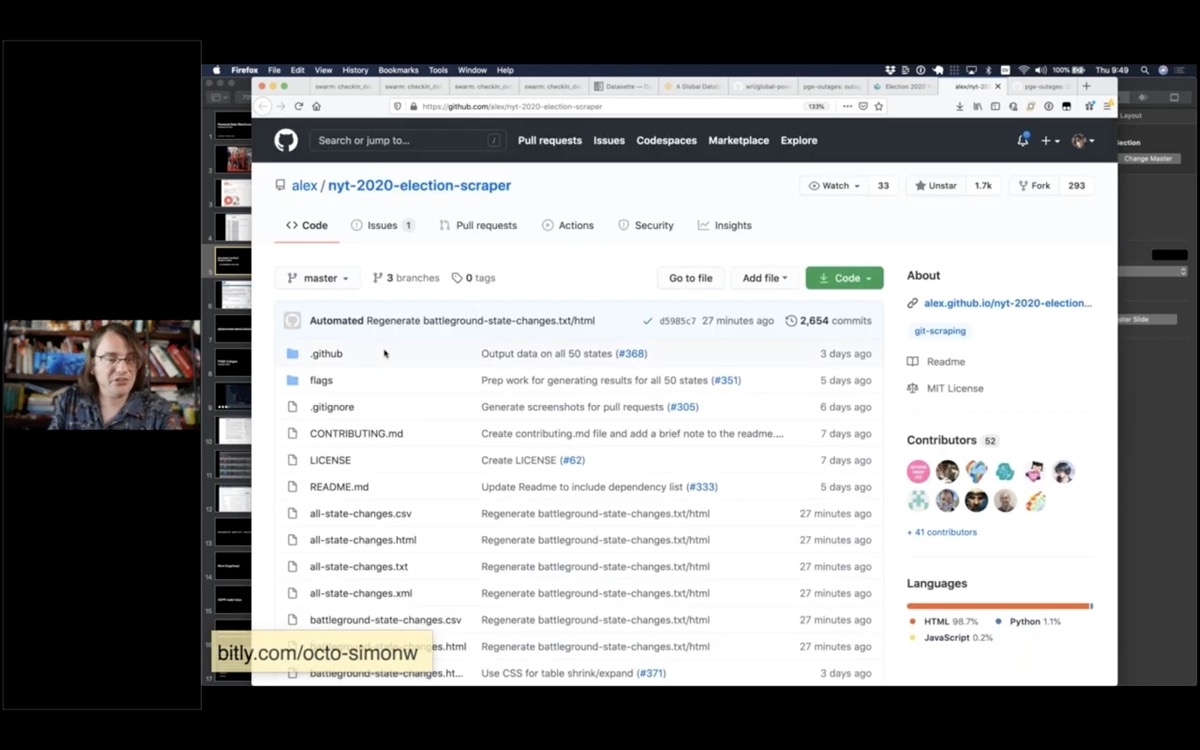Open the GitHub logo homepage icon
1200x750 pixels.
point(286,141)
